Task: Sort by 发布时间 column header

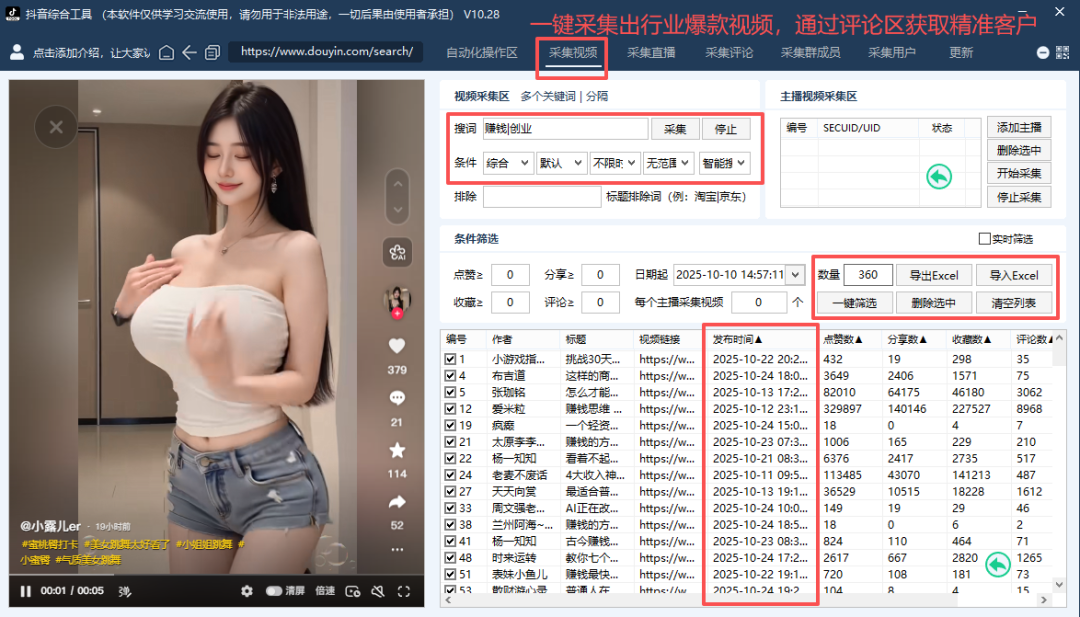Action: click(737, 339)
